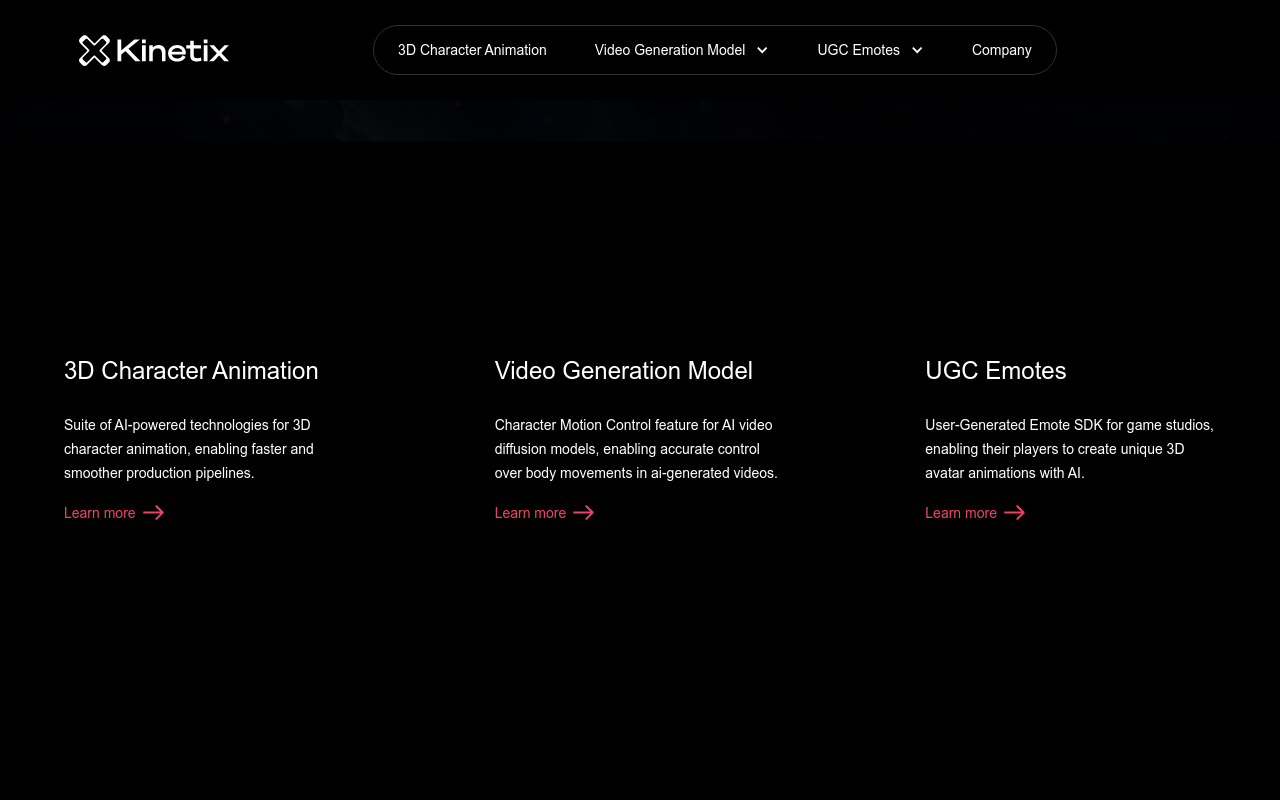Open 3D Character Animation in the navigation bar
1280x800 pixels.
(472, 50)
